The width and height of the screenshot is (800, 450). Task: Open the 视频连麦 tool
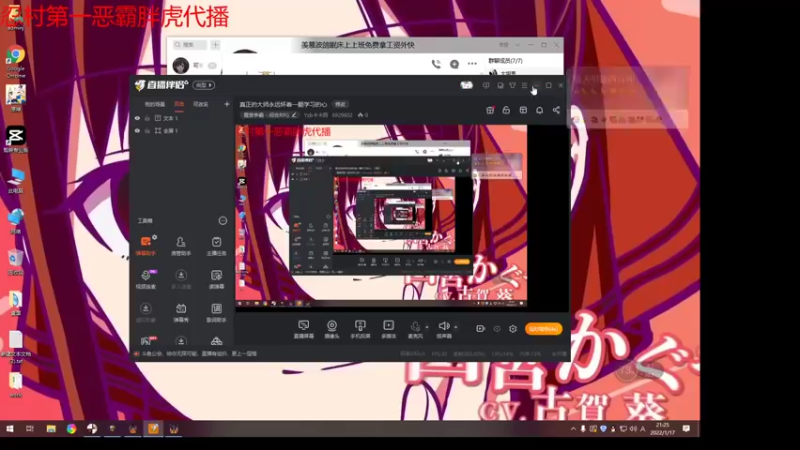[x=145, y=279]
